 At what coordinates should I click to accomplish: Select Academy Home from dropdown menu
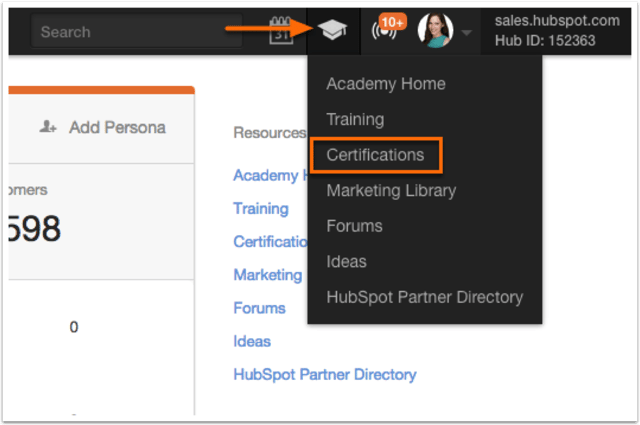point(385,84)
